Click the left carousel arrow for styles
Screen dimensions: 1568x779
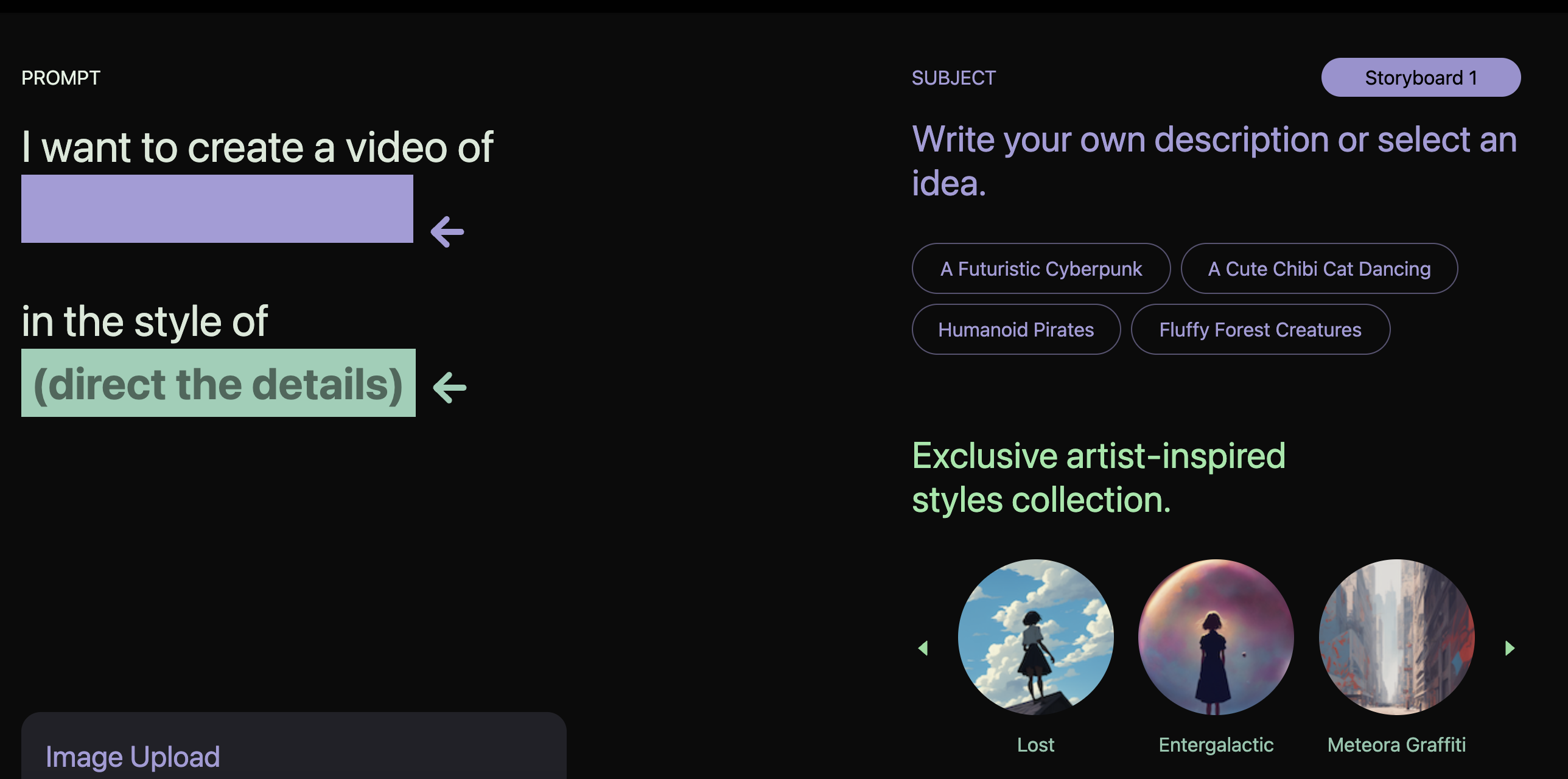coord(923,649)
